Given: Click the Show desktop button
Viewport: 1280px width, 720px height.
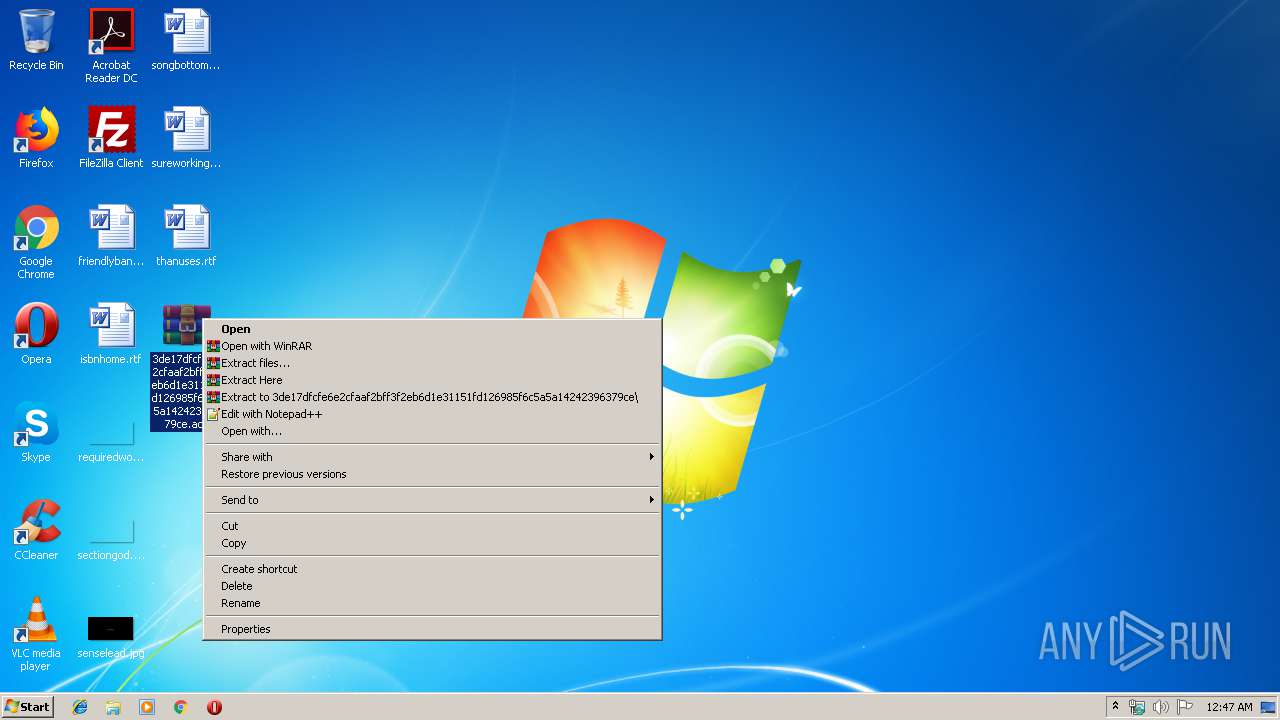Looking at the screenshot, I should tap(1268, 707).
